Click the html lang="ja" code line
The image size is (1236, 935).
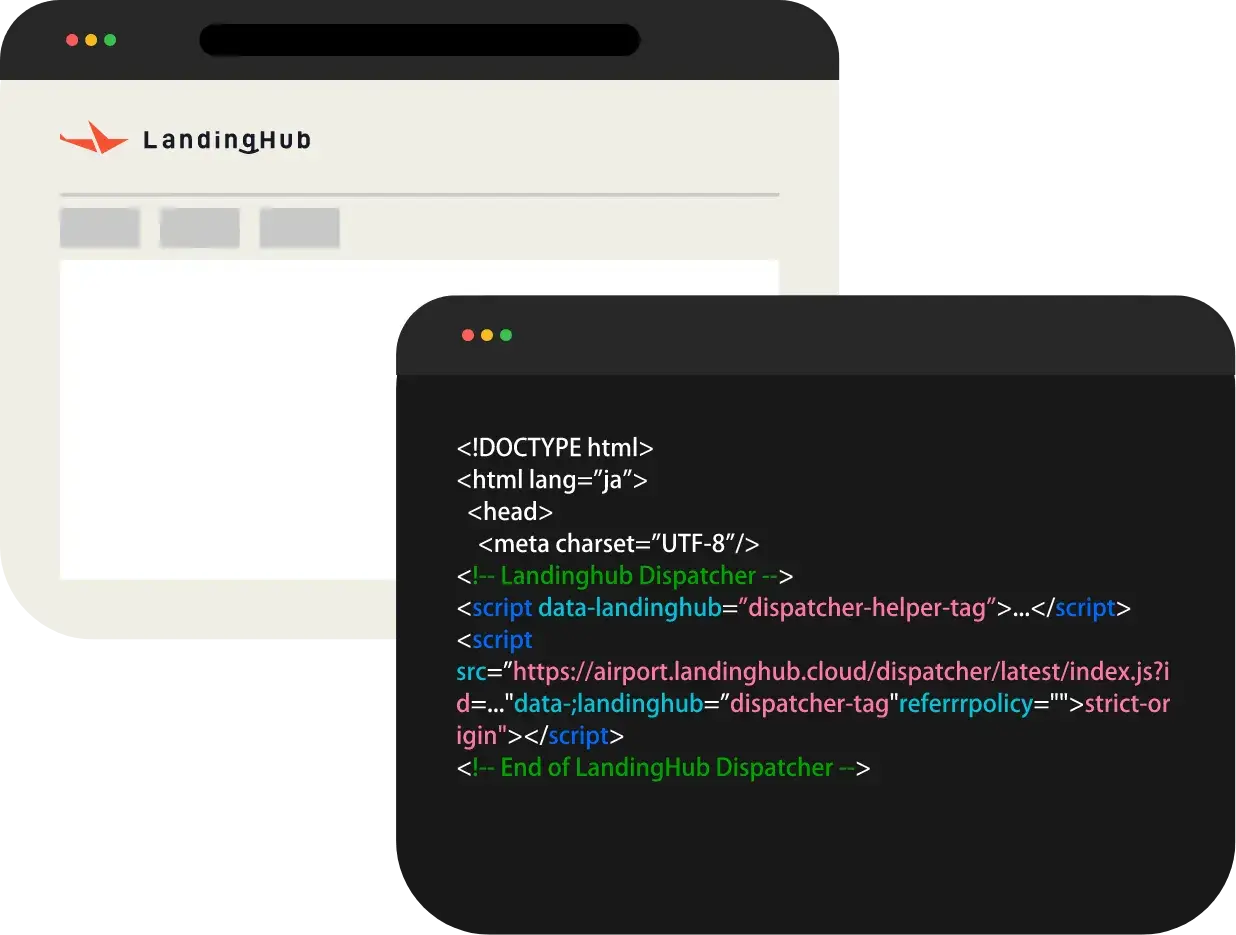click(552, 480)
